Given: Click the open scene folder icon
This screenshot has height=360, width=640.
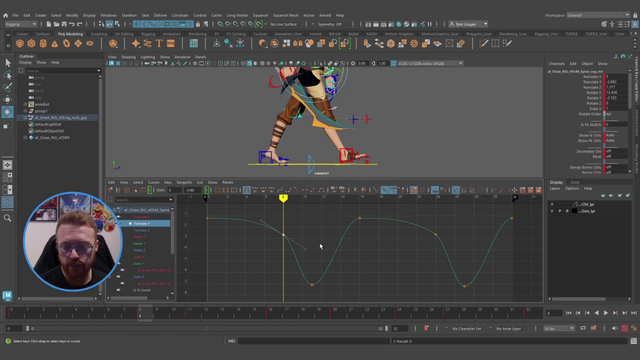Looking at the screenshot, I should pos(56,24).
